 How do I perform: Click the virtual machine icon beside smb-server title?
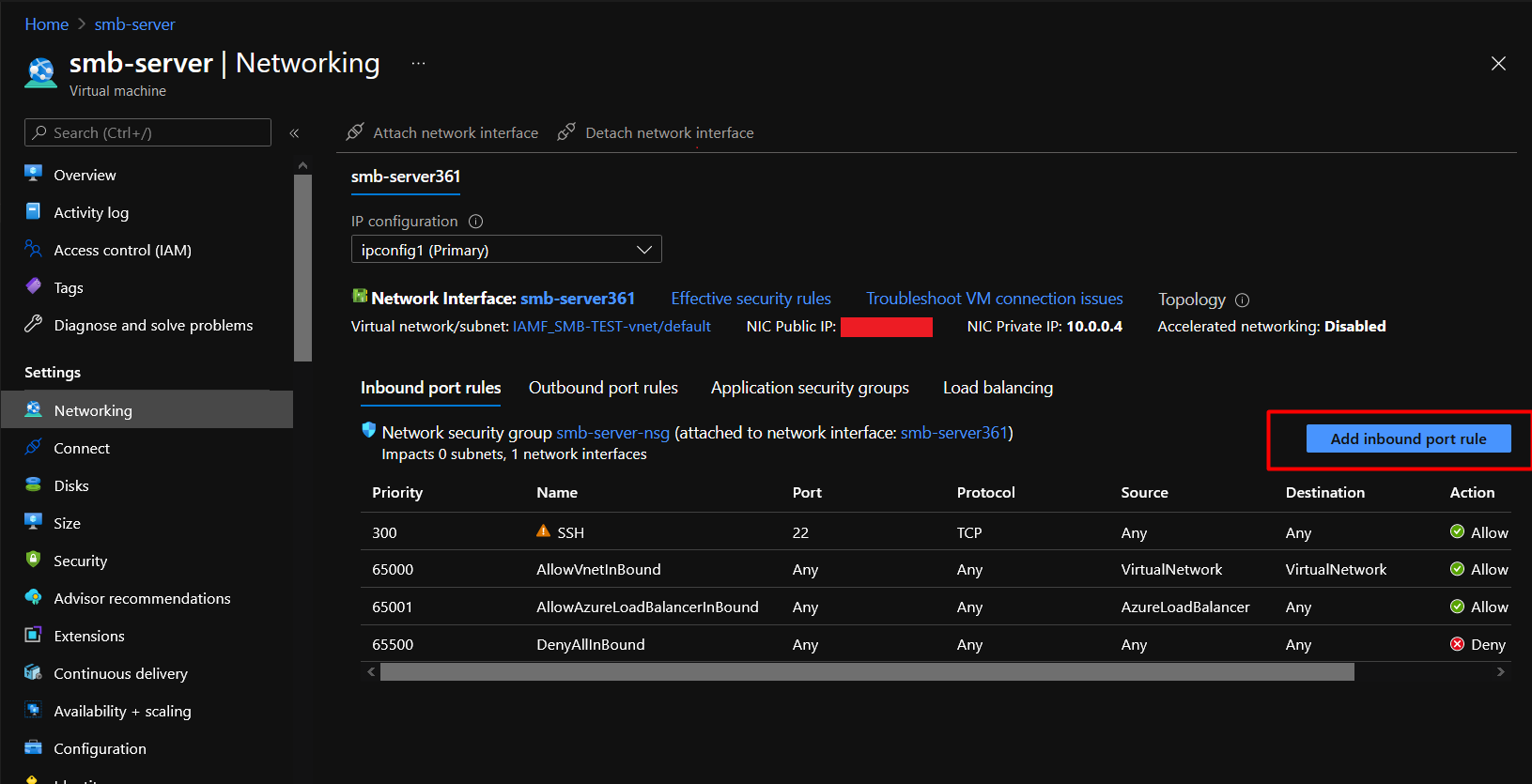pyautogui.click(x=40, y=72)
